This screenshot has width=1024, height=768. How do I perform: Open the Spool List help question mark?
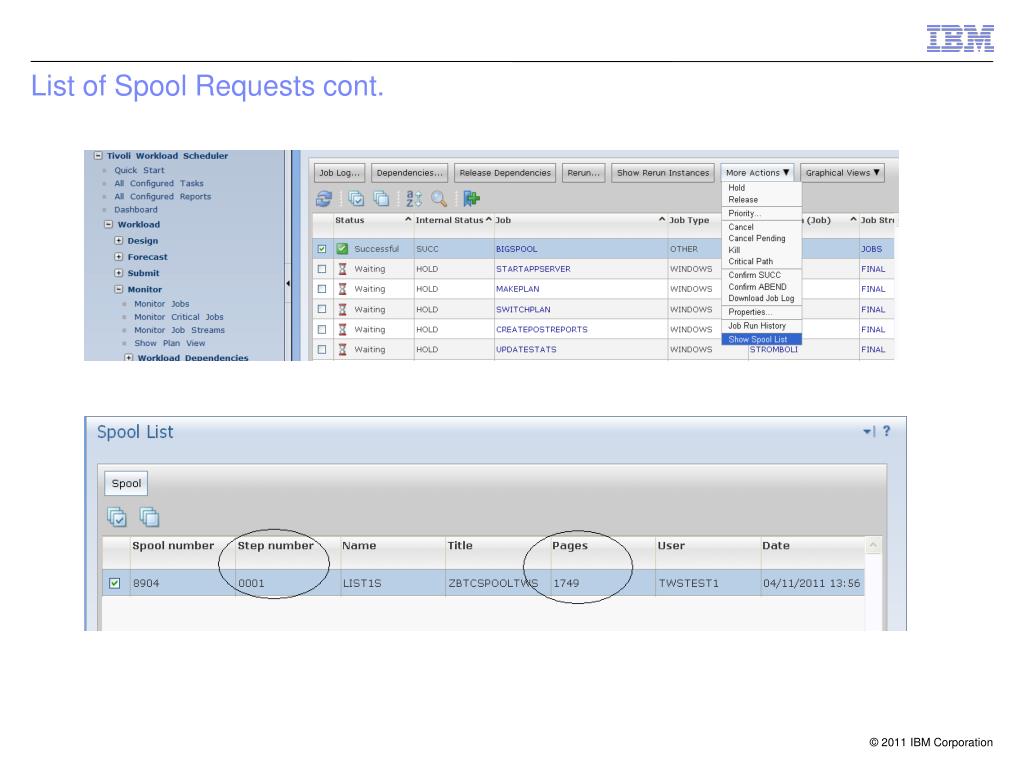click(886, 431)
